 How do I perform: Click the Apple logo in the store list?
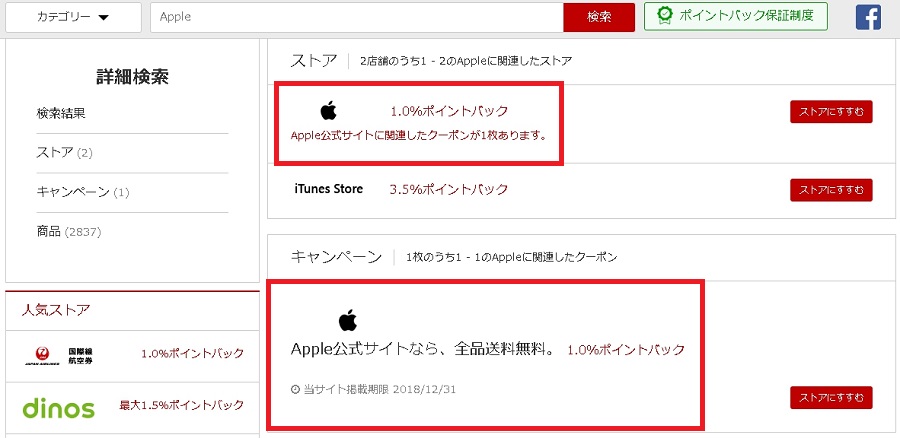(328, 110)
